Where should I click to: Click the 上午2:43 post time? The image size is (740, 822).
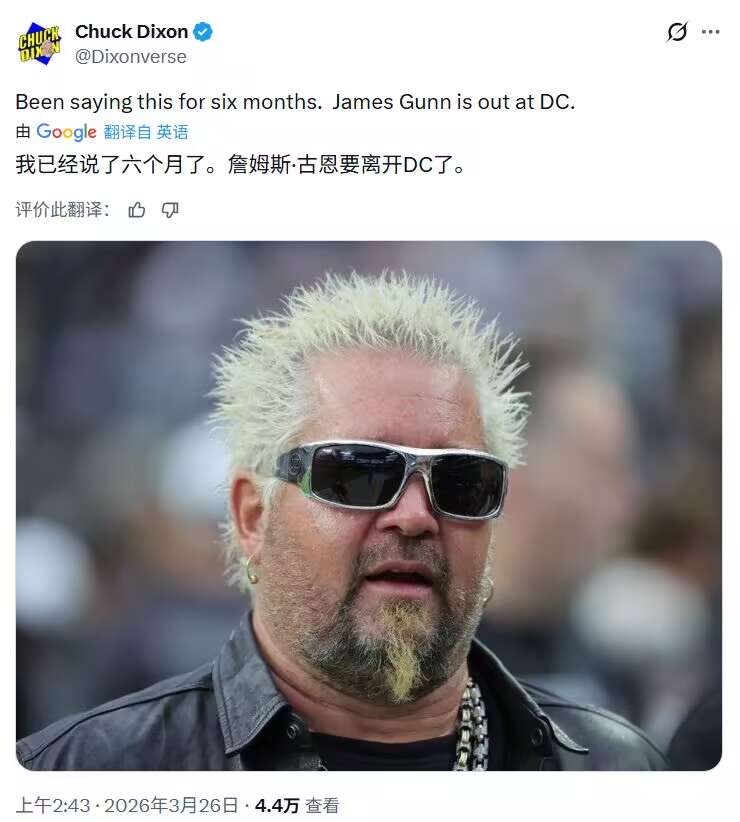point(53,805)
